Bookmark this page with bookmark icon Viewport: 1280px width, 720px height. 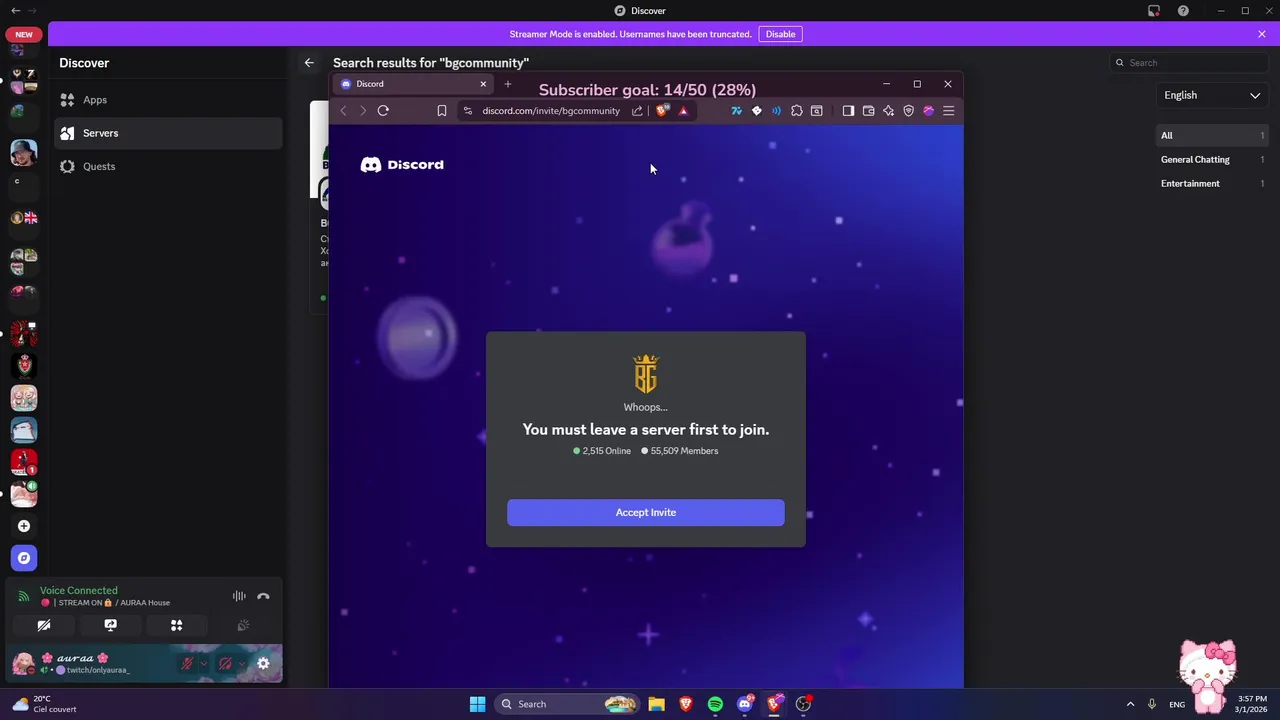(442, 111)
